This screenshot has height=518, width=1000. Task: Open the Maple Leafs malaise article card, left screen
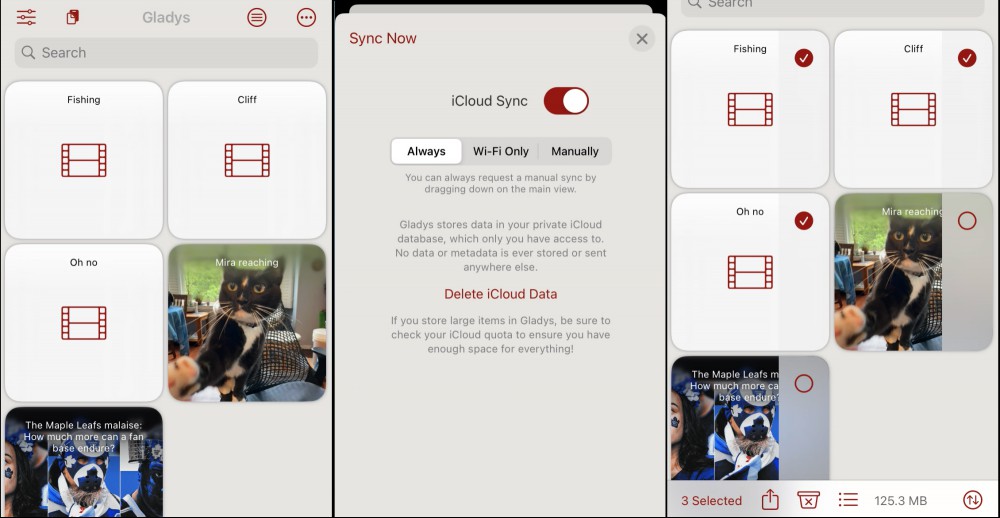click(84, 462)
